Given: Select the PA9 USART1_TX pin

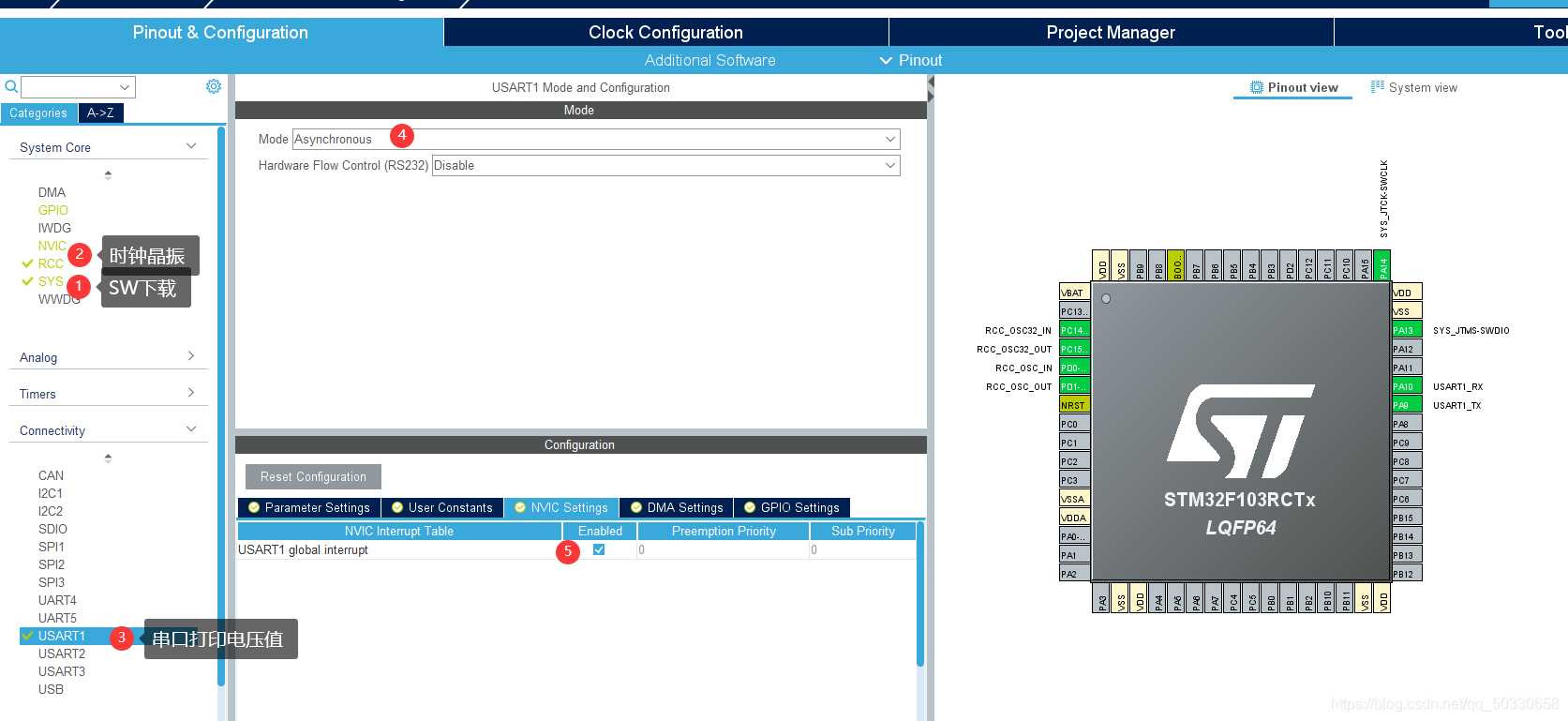Looking at the screenshot, I should (x=1407, y=405).
